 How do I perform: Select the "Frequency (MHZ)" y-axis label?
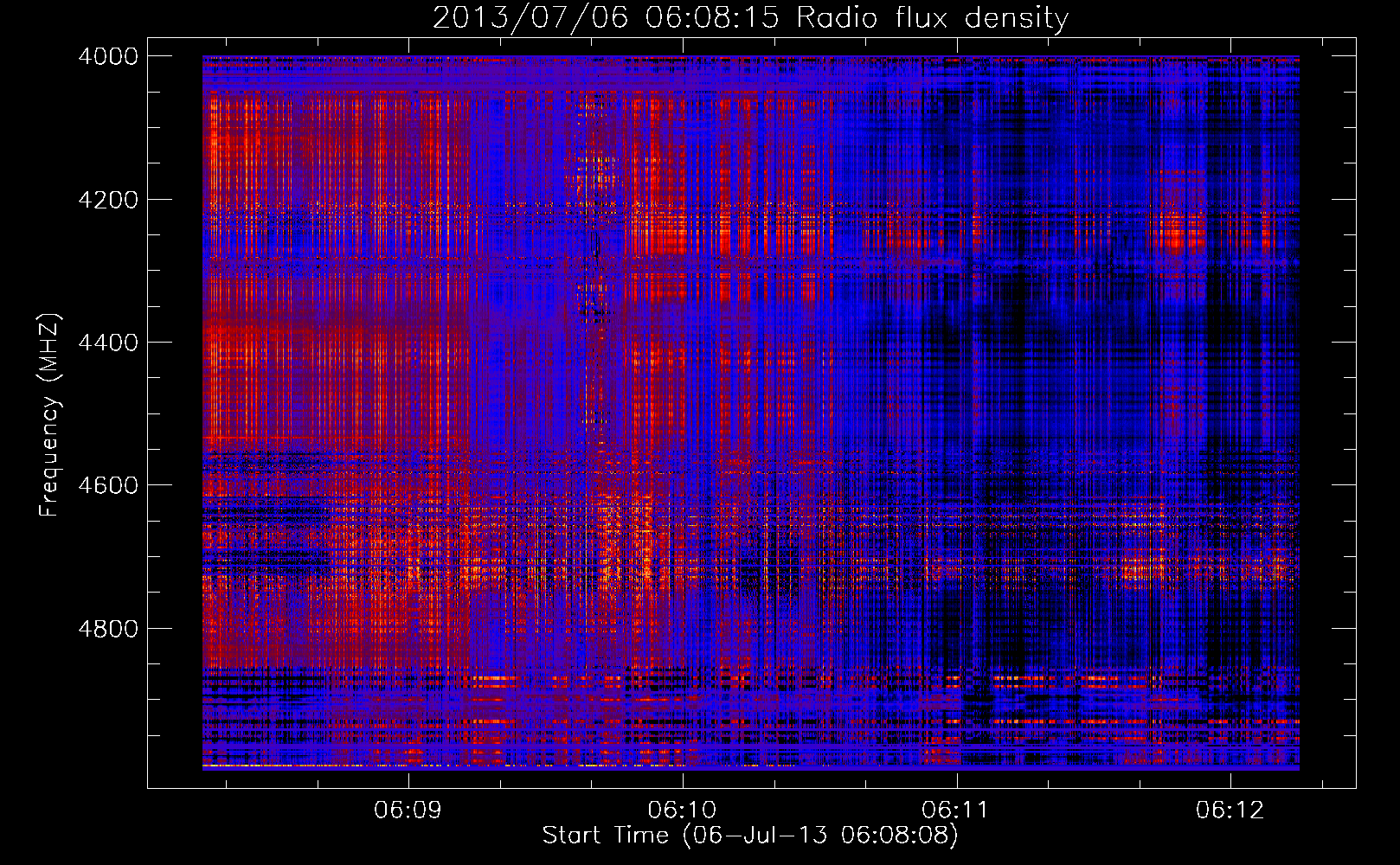pos(49,415)
